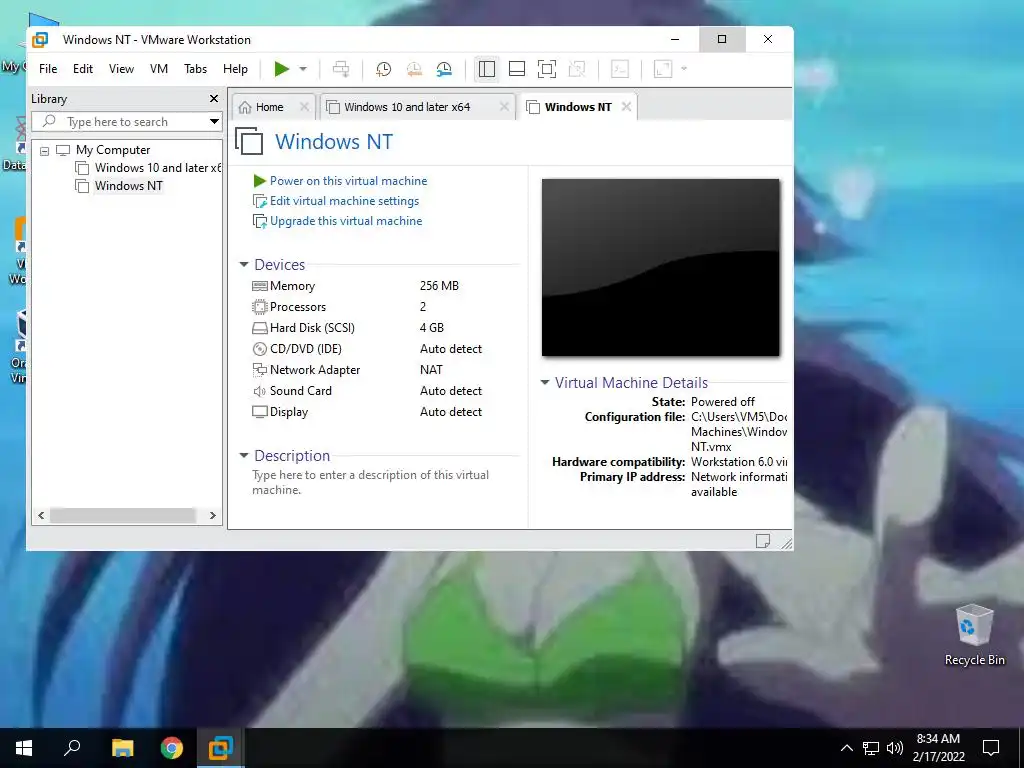Open the Edit menu
This screenshot has height=768, width=1024.
83,69
